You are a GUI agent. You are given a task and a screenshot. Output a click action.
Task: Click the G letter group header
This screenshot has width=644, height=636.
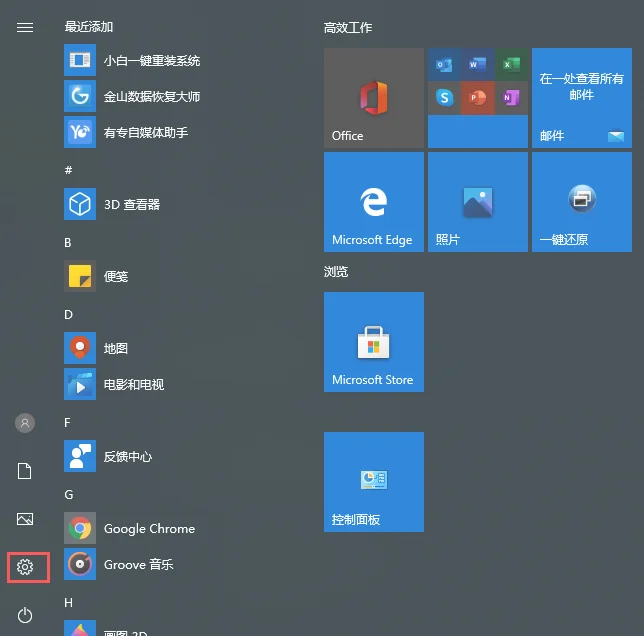(69, 494)
